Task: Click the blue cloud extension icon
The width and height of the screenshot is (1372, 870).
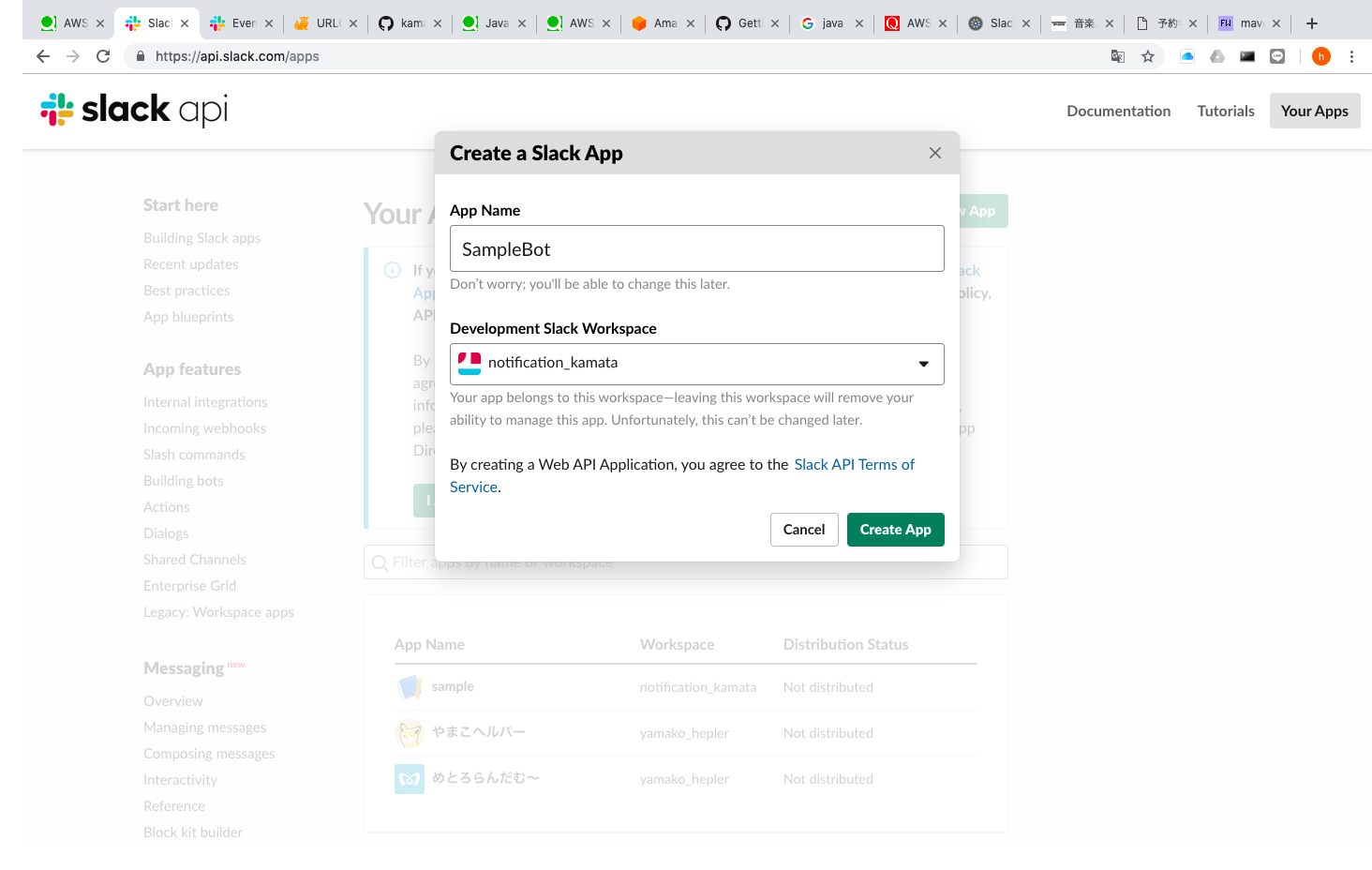Action: [1187, 56]
